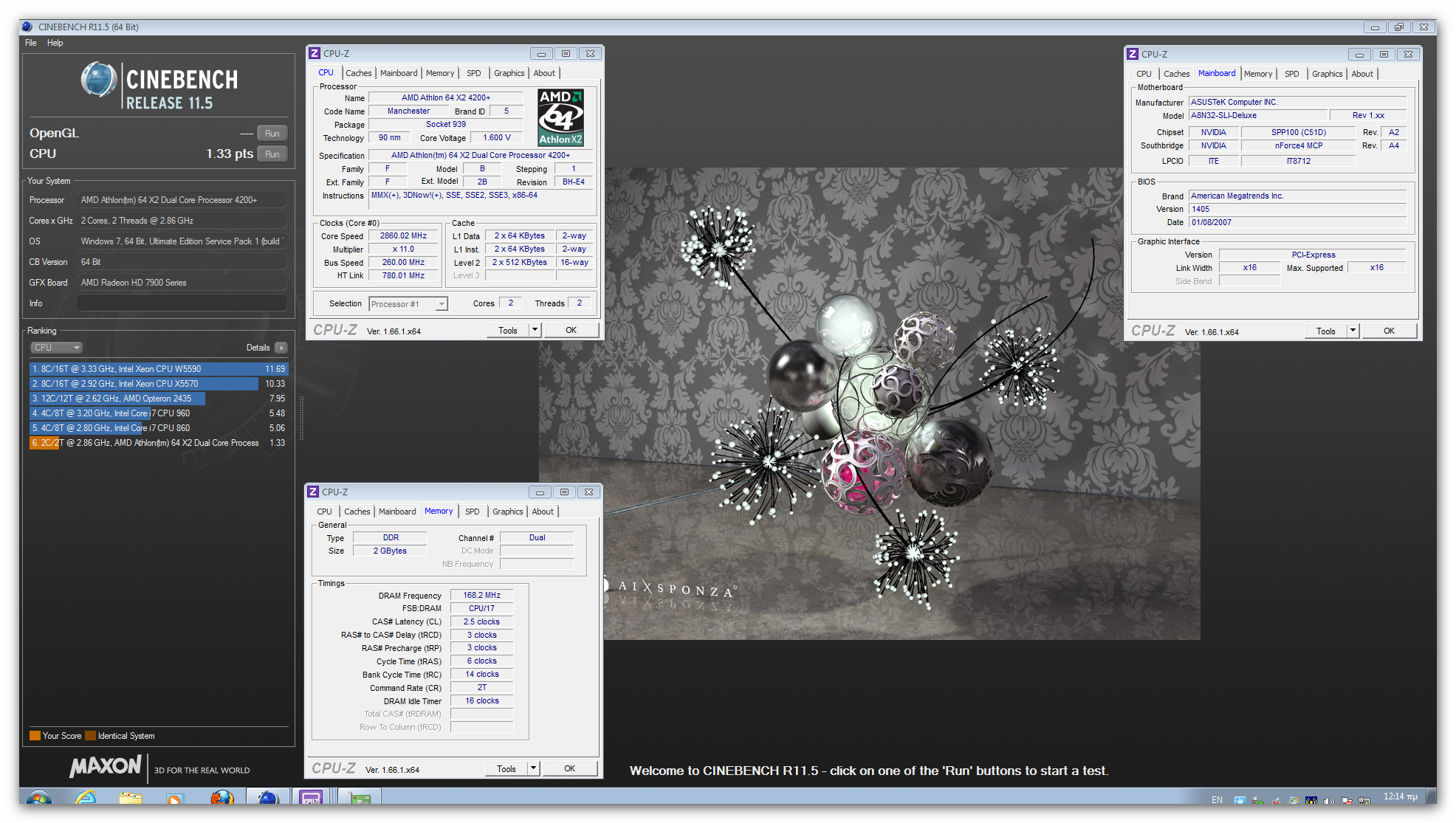Expand Tools arrow in CPU-Z Memory window

tap(534, 768)
